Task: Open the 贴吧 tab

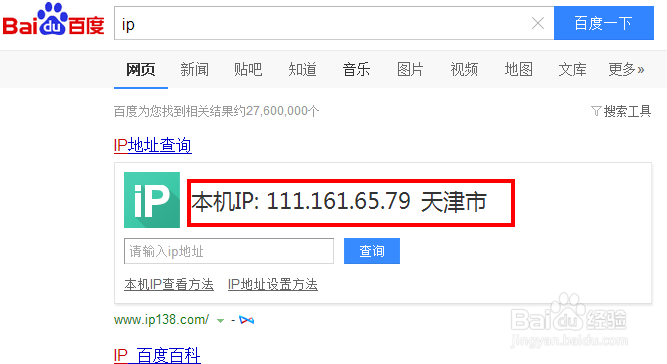Action: [x=248, y=69]
